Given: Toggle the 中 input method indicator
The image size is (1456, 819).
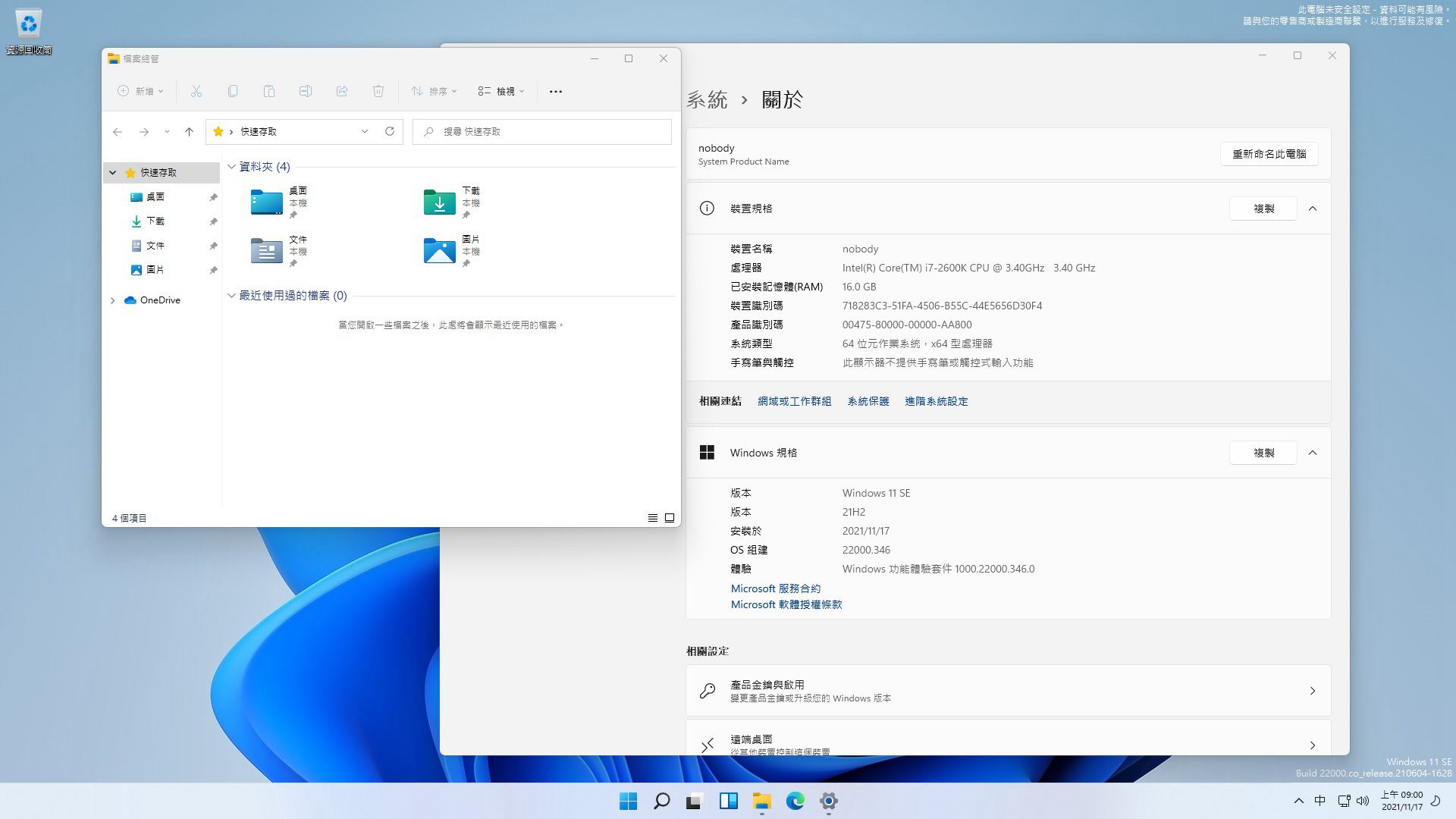Looking at the screenshot, I should point(1320,801).
